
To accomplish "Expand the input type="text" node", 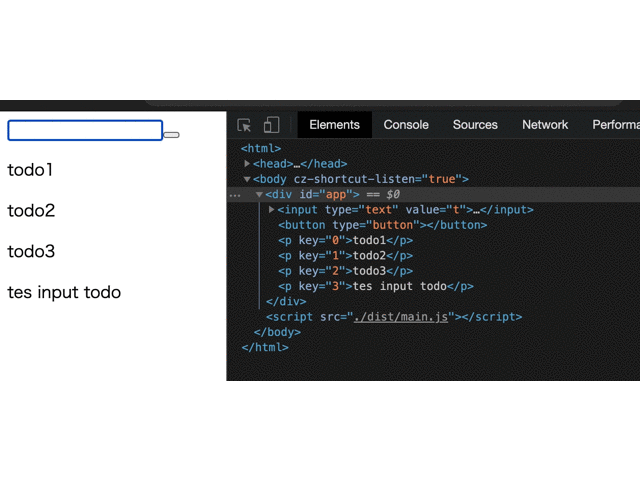I will tap(272, 210).
